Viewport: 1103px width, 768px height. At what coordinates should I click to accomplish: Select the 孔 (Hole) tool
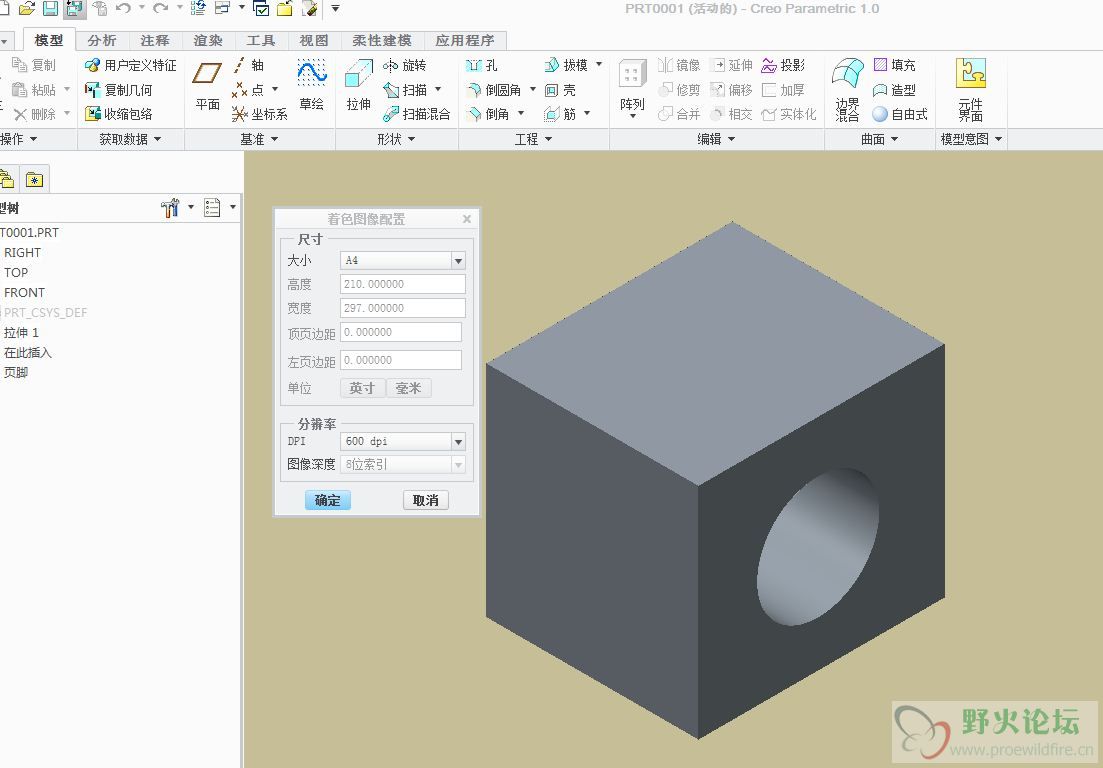point(482,65)
